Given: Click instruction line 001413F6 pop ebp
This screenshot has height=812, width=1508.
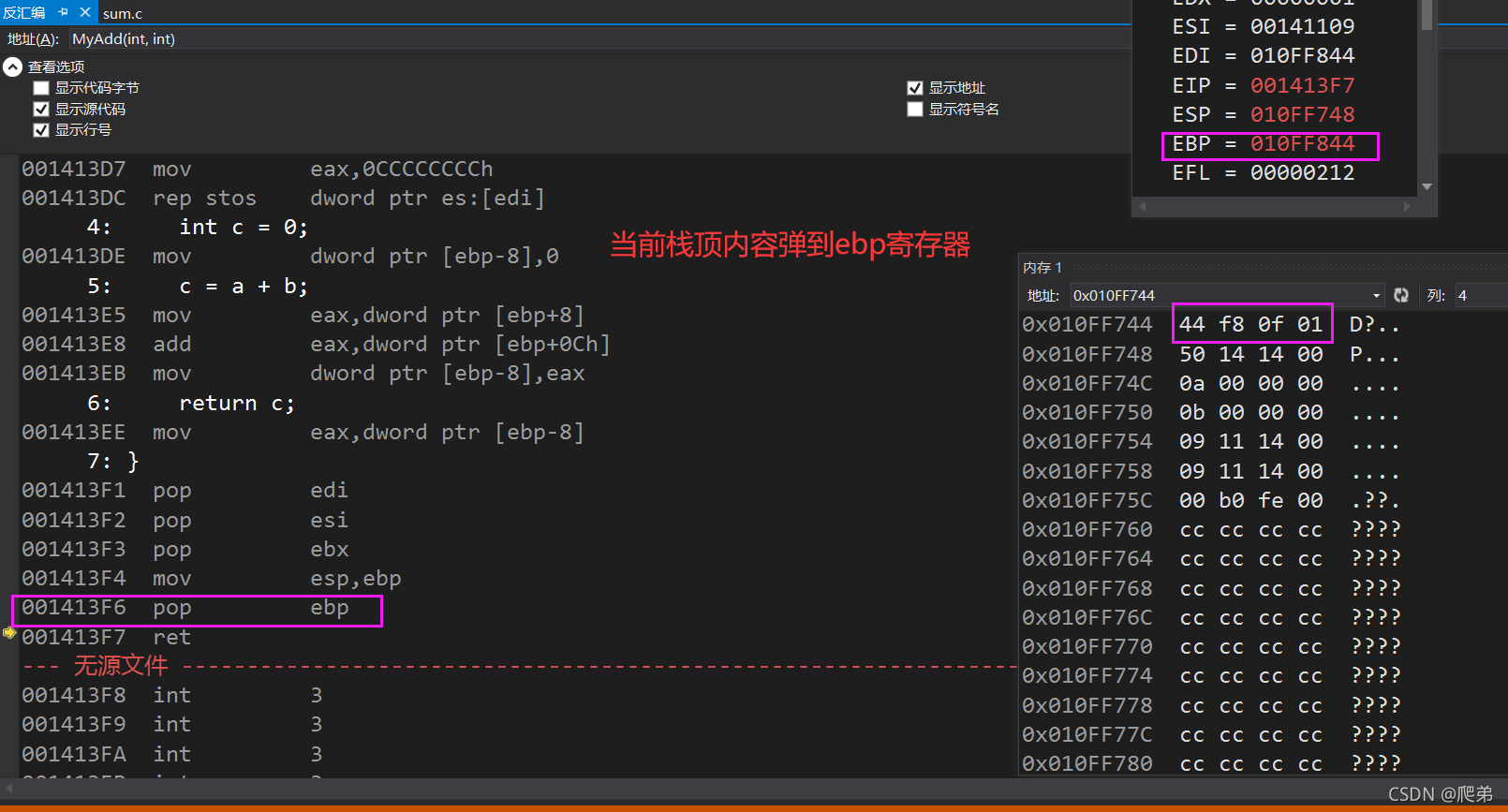Looking at the screenshot, I should click(185, 608).
